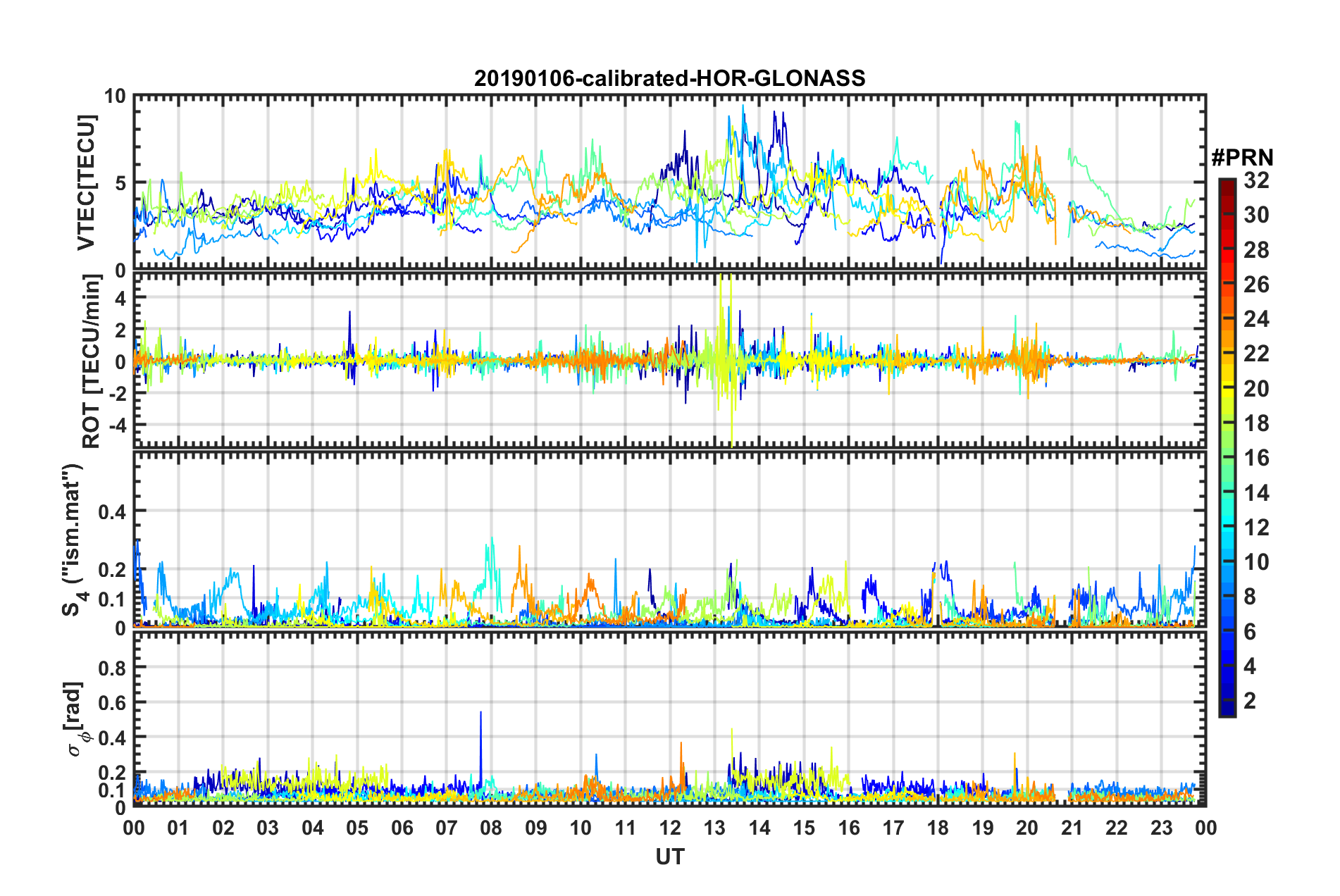Select ROT axis tick label 2

[x=120, y=330]
